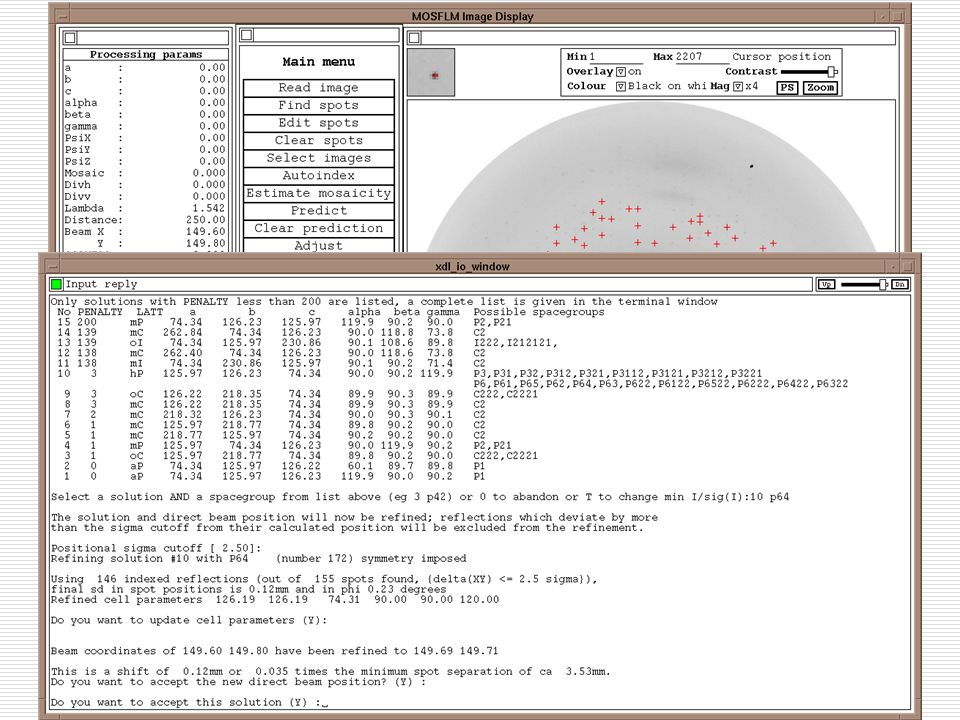
Task: Maximize the MOSFLM Image Display window
Action: (x=898, y=17)
